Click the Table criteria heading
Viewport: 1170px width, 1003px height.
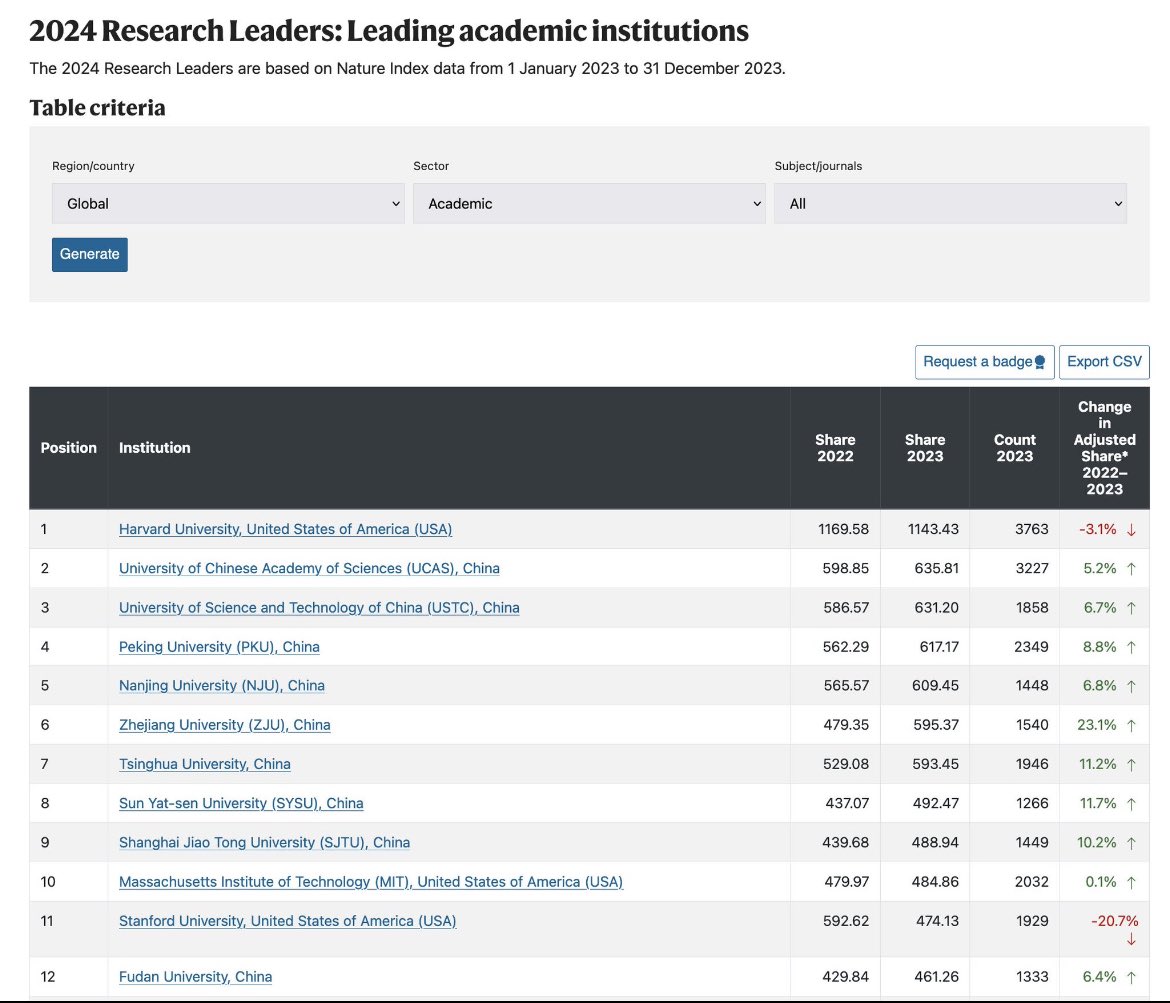[97, 107]
